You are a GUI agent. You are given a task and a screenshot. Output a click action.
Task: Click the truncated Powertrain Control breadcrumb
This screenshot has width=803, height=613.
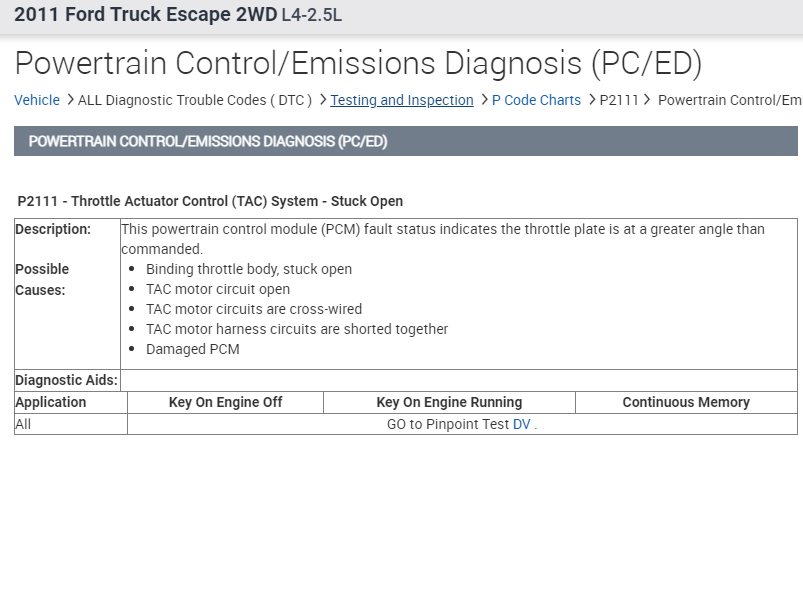[x=729, y=100]
